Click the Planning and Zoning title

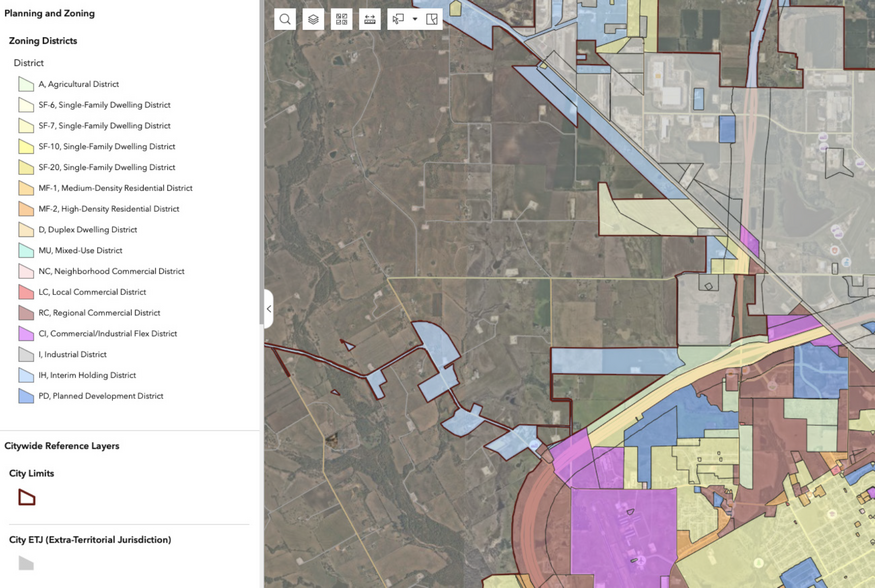click(50, 14)
